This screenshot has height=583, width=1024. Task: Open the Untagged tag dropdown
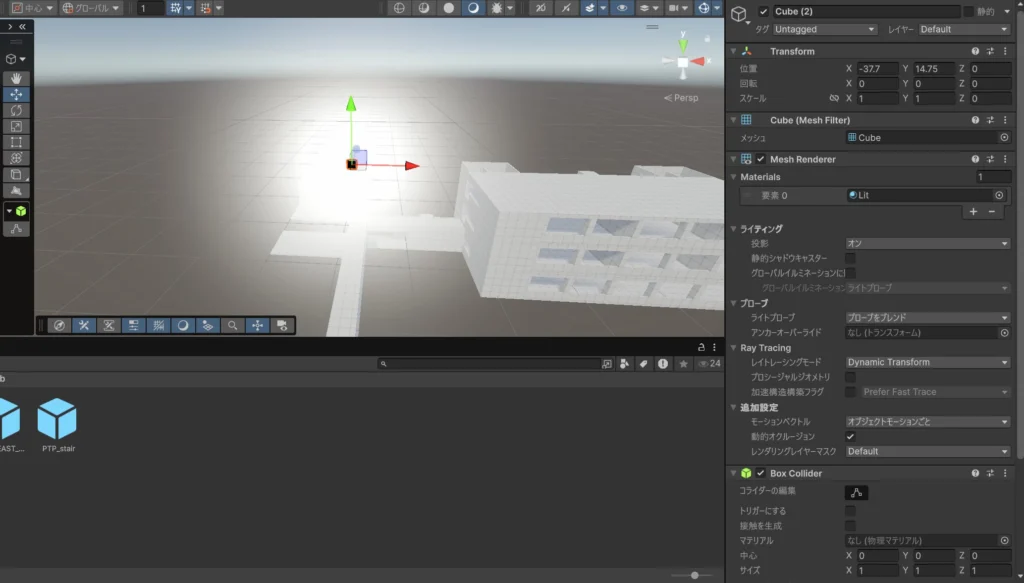(x=823, y=30)
